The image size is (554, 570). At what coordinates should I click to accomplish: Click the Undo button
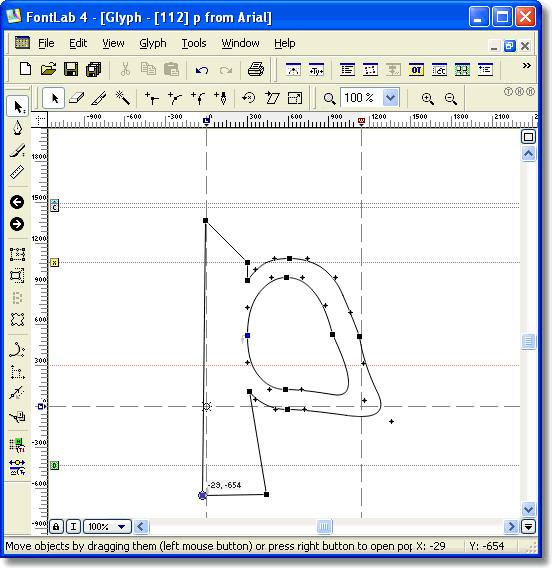point(202,69)
